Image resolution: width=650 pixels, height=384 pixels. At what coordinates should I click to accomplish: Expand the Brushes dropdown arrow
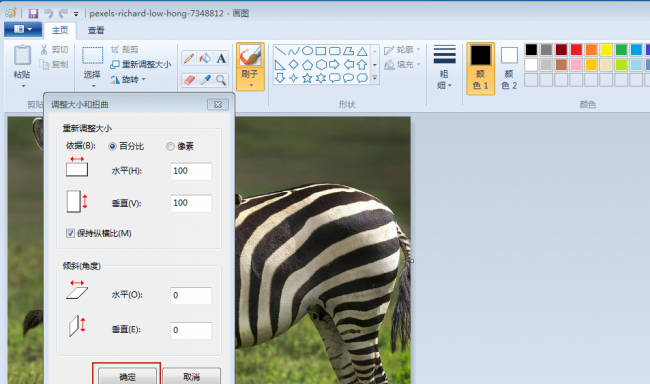tap(251, 85)
